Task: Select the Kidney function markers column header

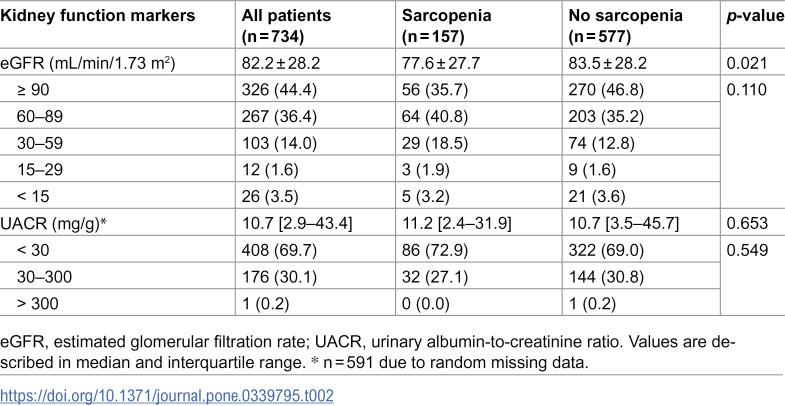Action: [x=97, y=16]
